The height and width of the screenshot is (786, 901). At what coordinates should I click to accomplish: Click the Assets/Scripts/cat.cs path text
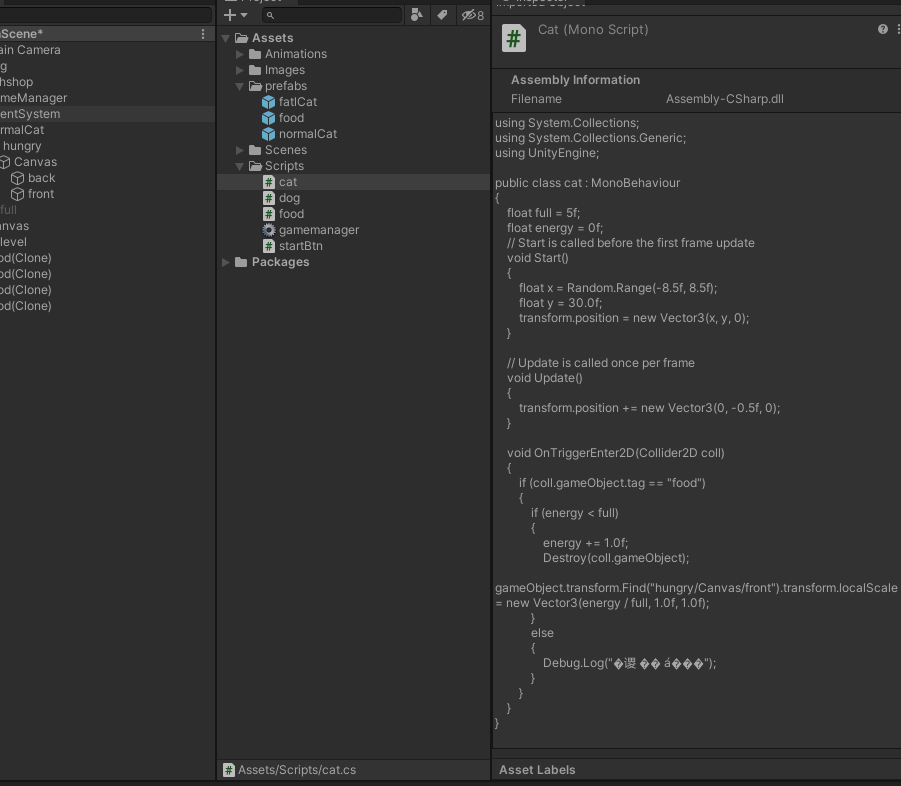click(297, 770)
